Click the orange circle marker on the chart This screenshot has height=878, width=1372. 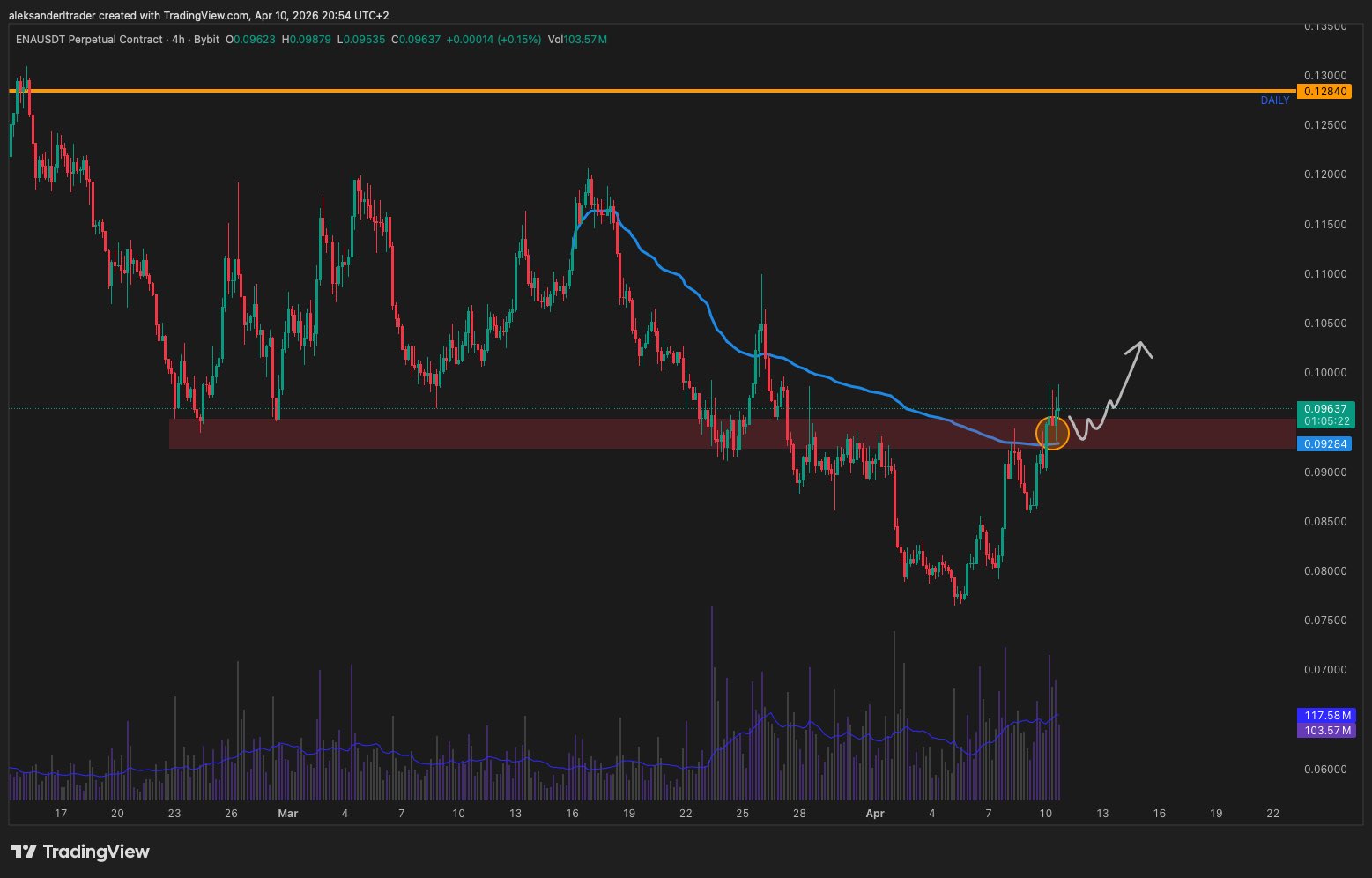coord(1052,433)
